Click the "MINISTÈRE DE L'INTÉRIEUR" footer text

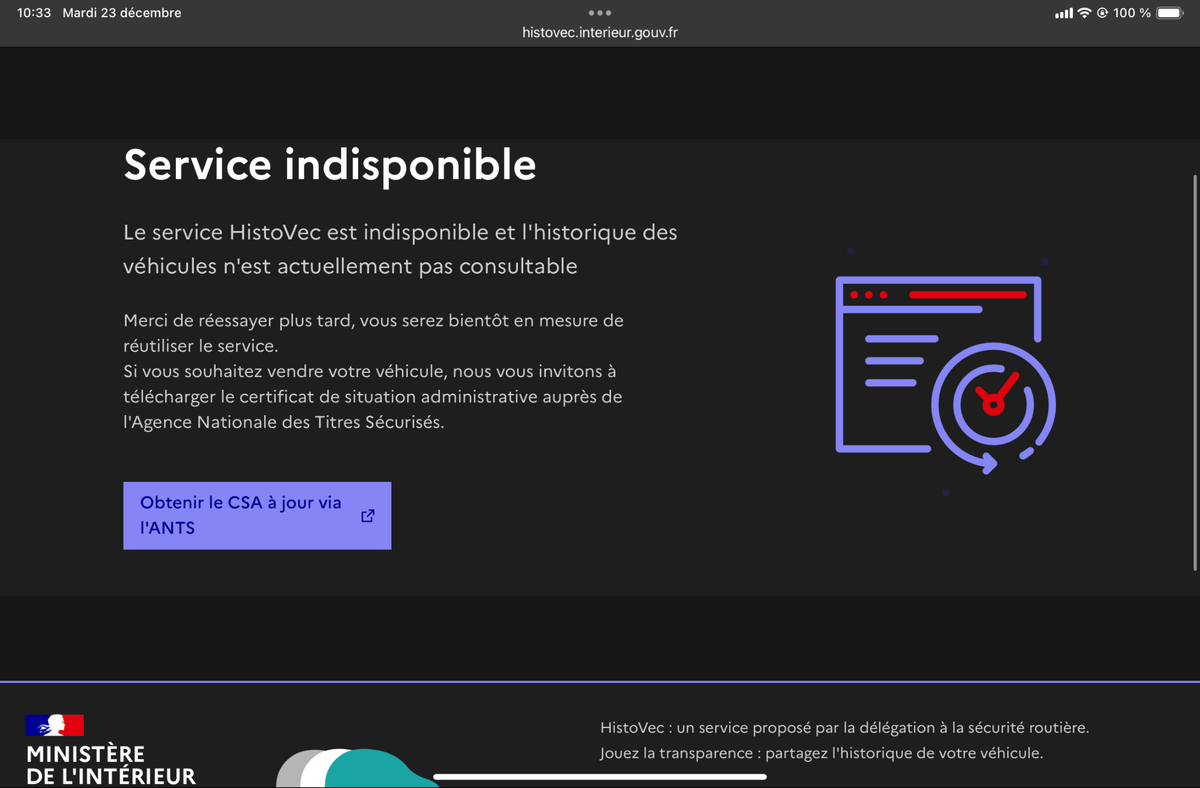(110, 765)
